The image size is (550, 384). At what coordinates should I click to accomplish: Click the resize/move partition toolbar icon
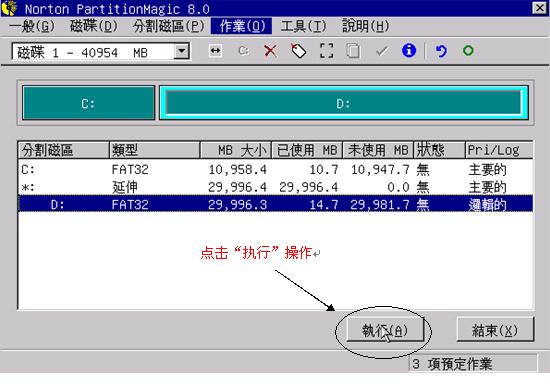[x=215, y=51]
